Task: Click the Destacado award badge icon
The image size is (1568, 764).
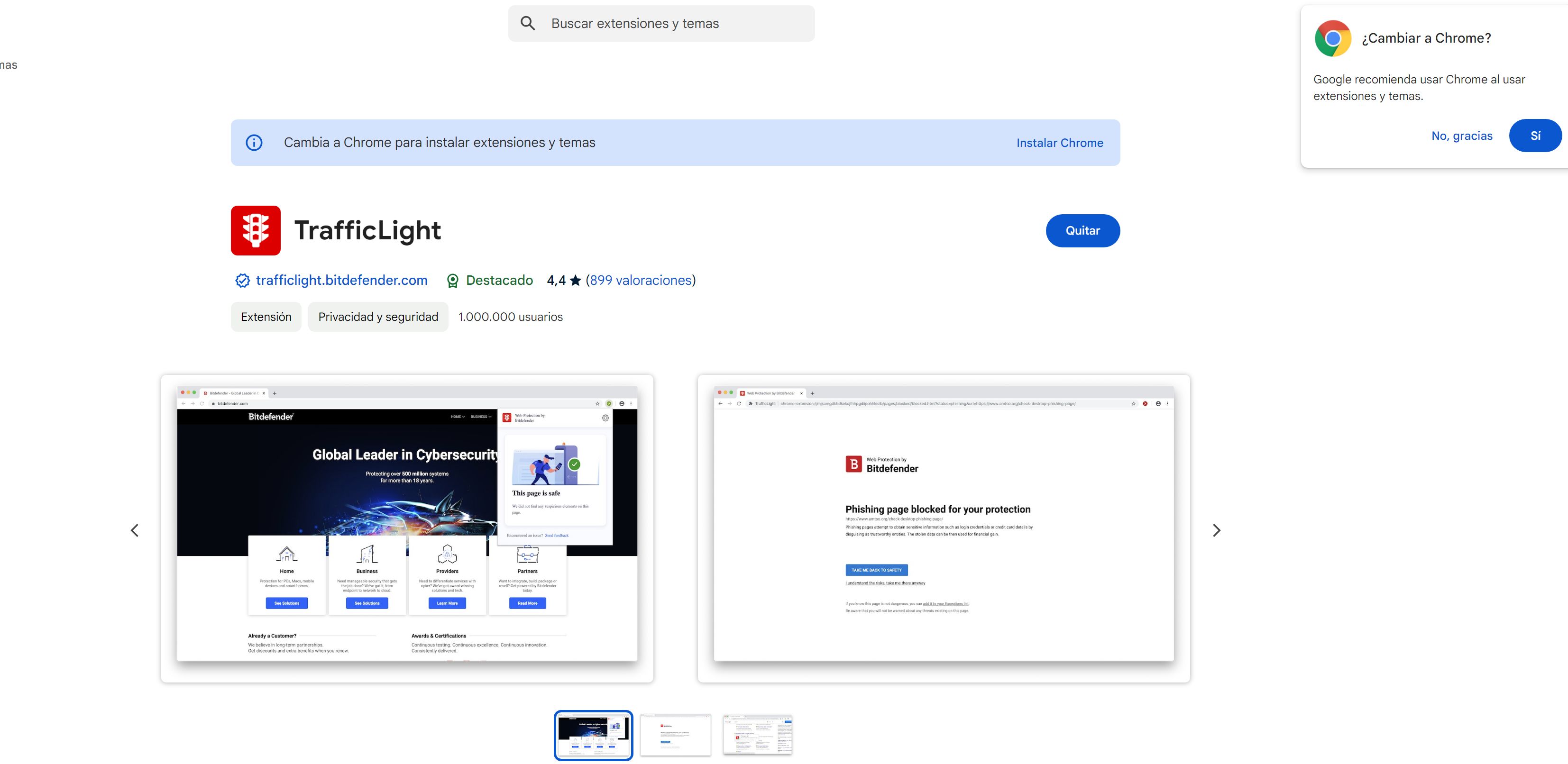Action: coord(452,281)
